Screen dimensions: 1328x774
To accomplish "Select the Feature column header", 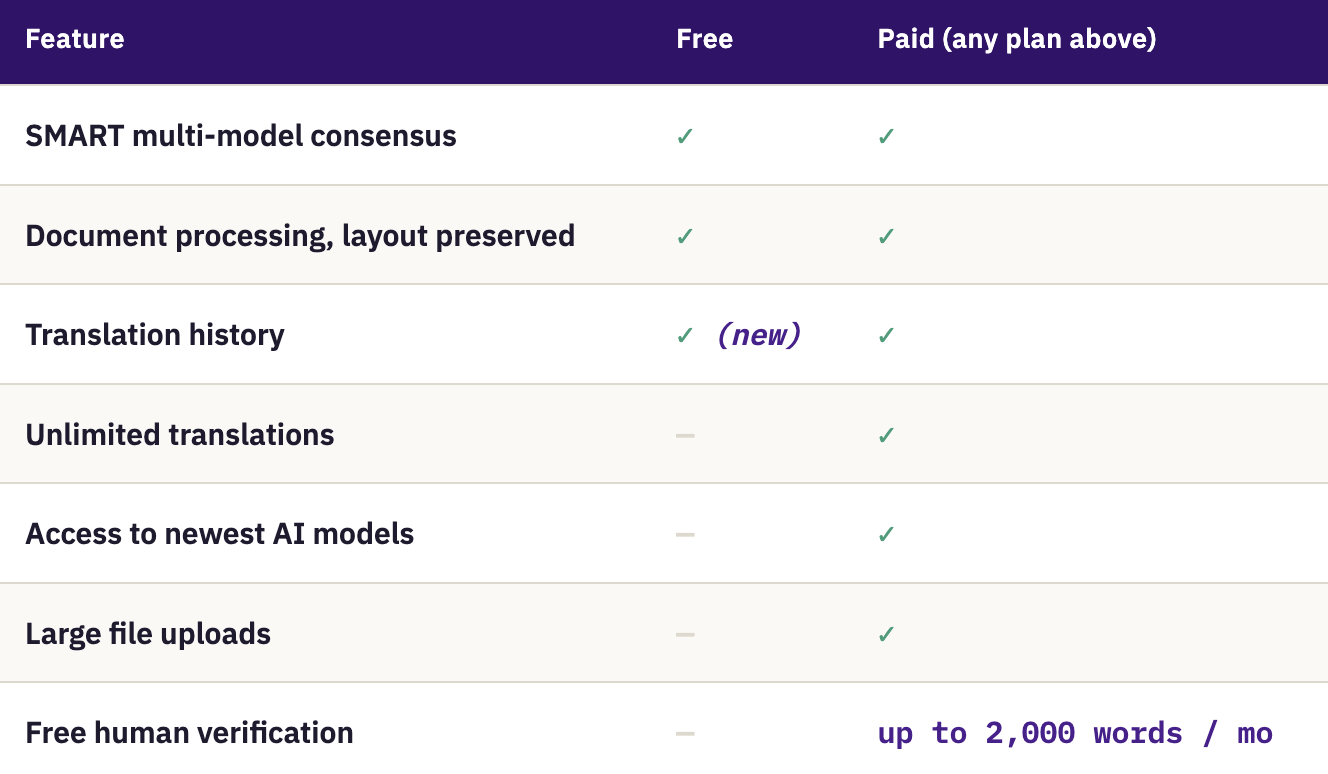I will click(x=75, y=39).
